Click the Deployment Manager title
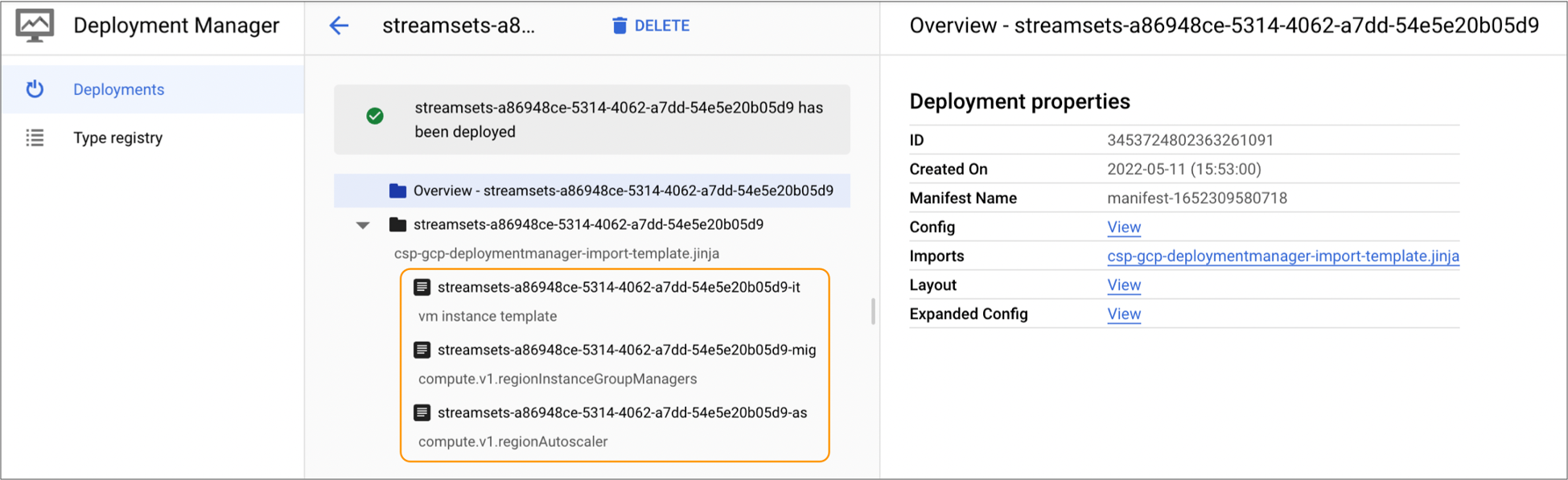This screenshot has height=480, width=1568. (176, 26)
